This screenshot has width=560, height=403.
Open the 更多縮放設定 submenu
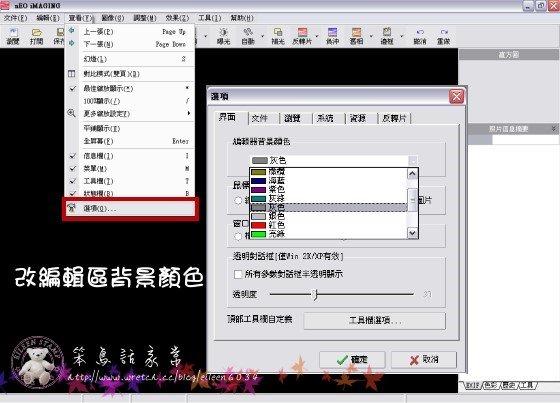pos(130,114)
